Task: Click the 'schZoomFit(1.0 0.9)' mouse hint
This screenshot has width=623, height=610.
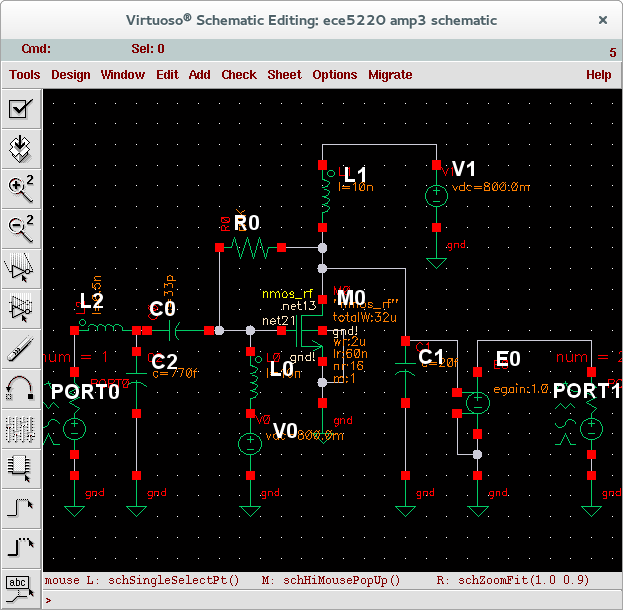Action: [523, 580]
